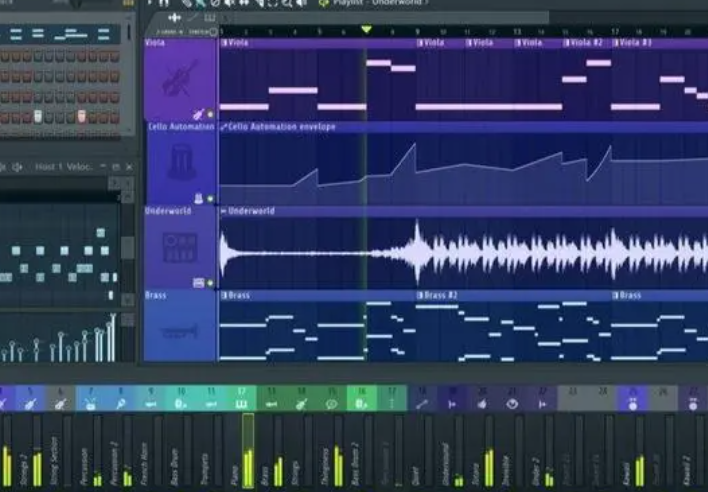Select the String Section mixer track label
708x492 pixels.
[x=54, y=460]
